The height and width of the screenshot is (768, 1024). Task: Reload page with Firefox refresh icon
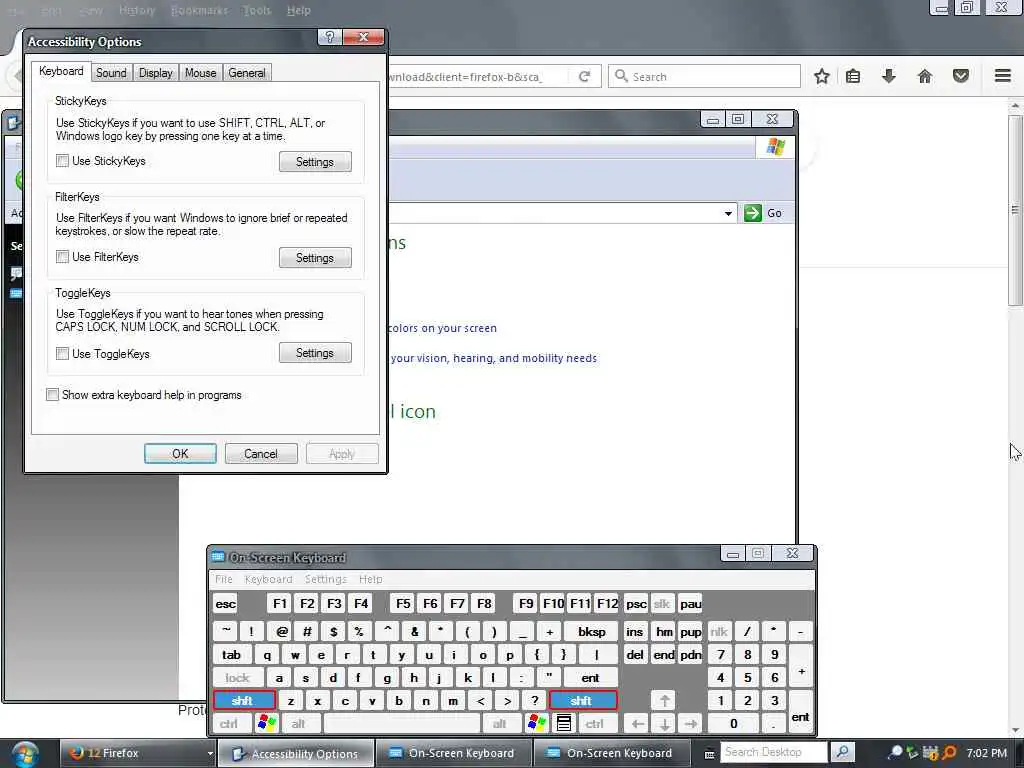[584, 76]
